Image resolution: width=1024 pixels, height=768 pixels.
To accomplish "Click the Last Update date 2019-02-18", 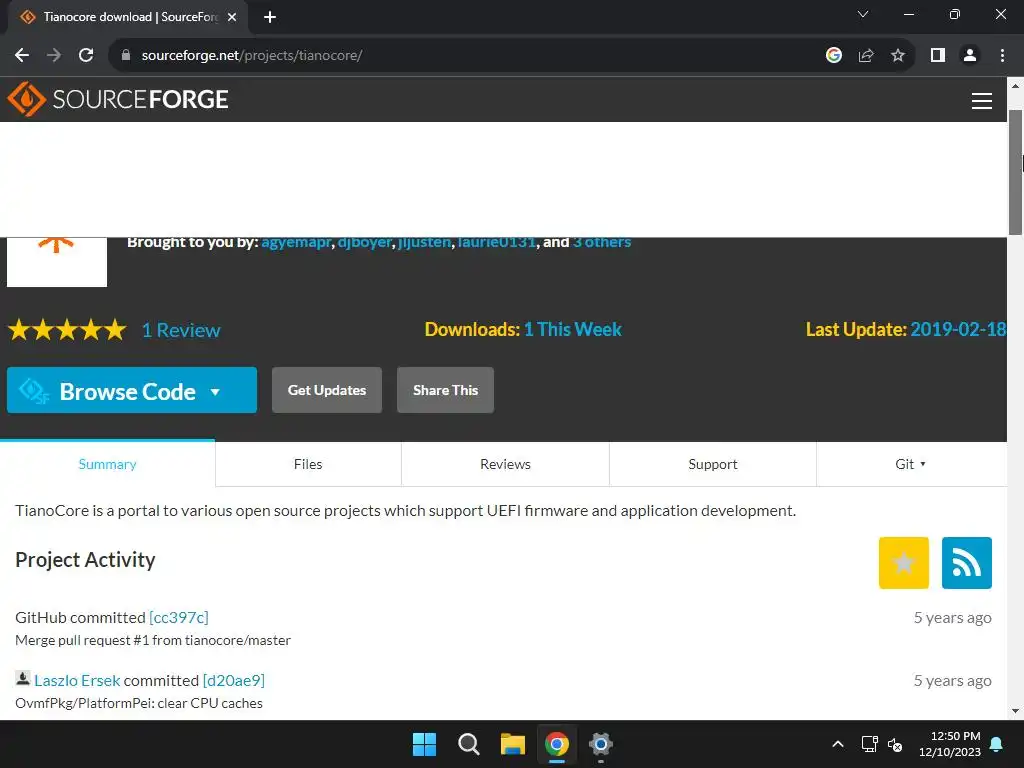I will tap(958, 329).
